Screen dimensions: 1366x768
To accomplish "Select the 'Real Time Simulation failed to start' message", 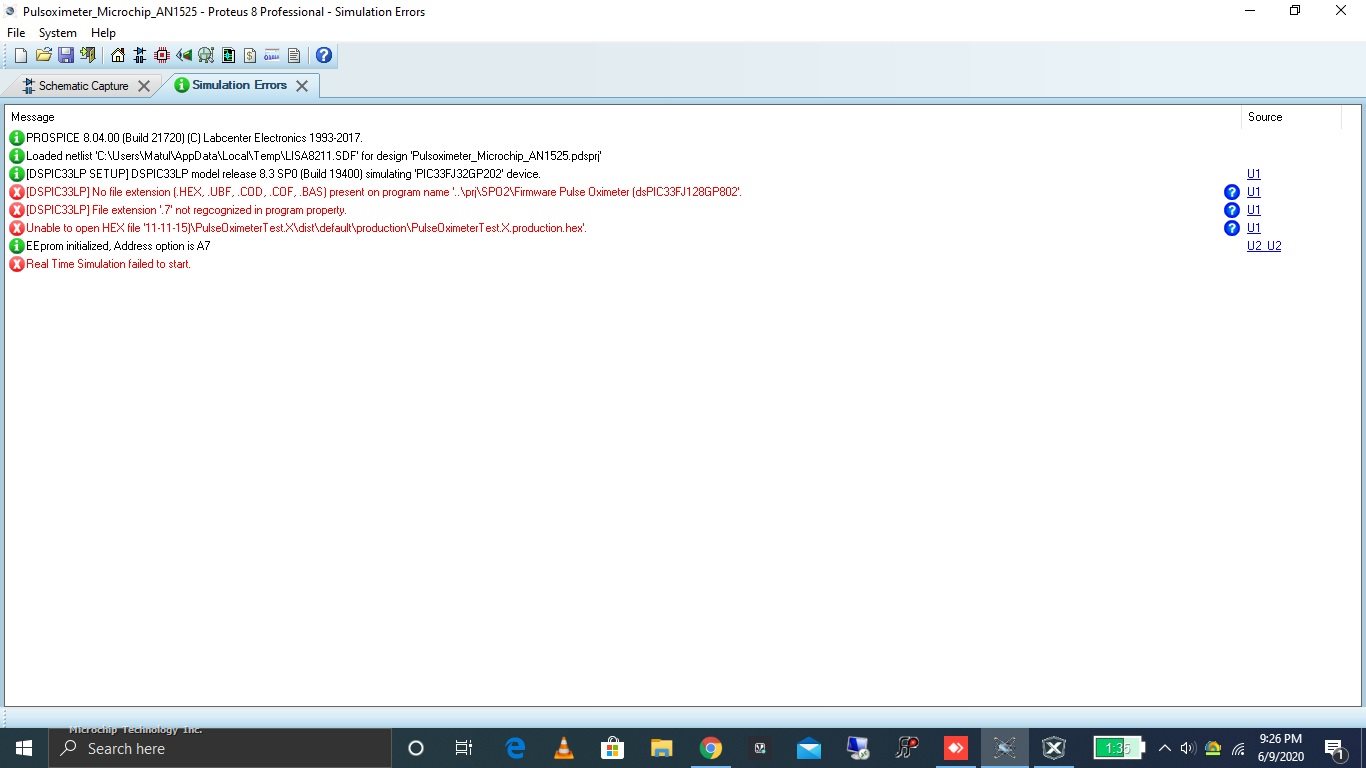I will click(108, 264).
